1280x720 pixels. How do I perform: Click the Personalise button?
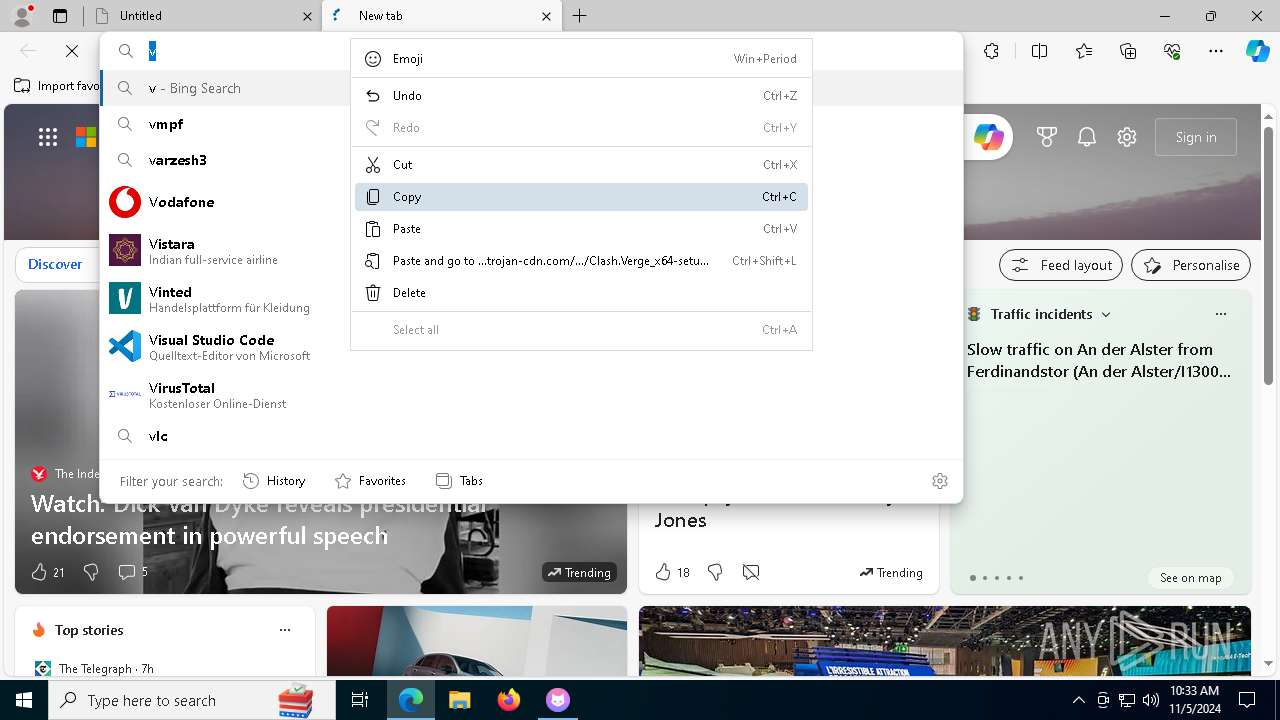tap(1191, 265)
